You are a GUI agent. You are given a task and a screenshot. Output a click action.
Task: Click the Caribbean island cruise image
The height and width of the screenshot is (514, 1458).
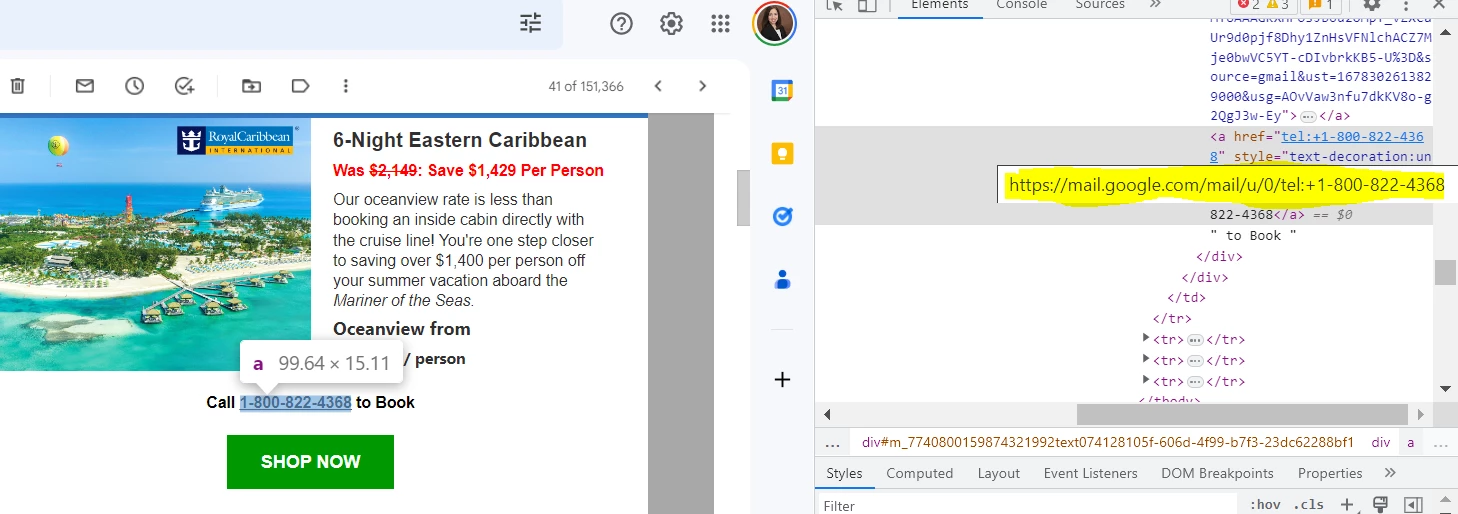155,244
